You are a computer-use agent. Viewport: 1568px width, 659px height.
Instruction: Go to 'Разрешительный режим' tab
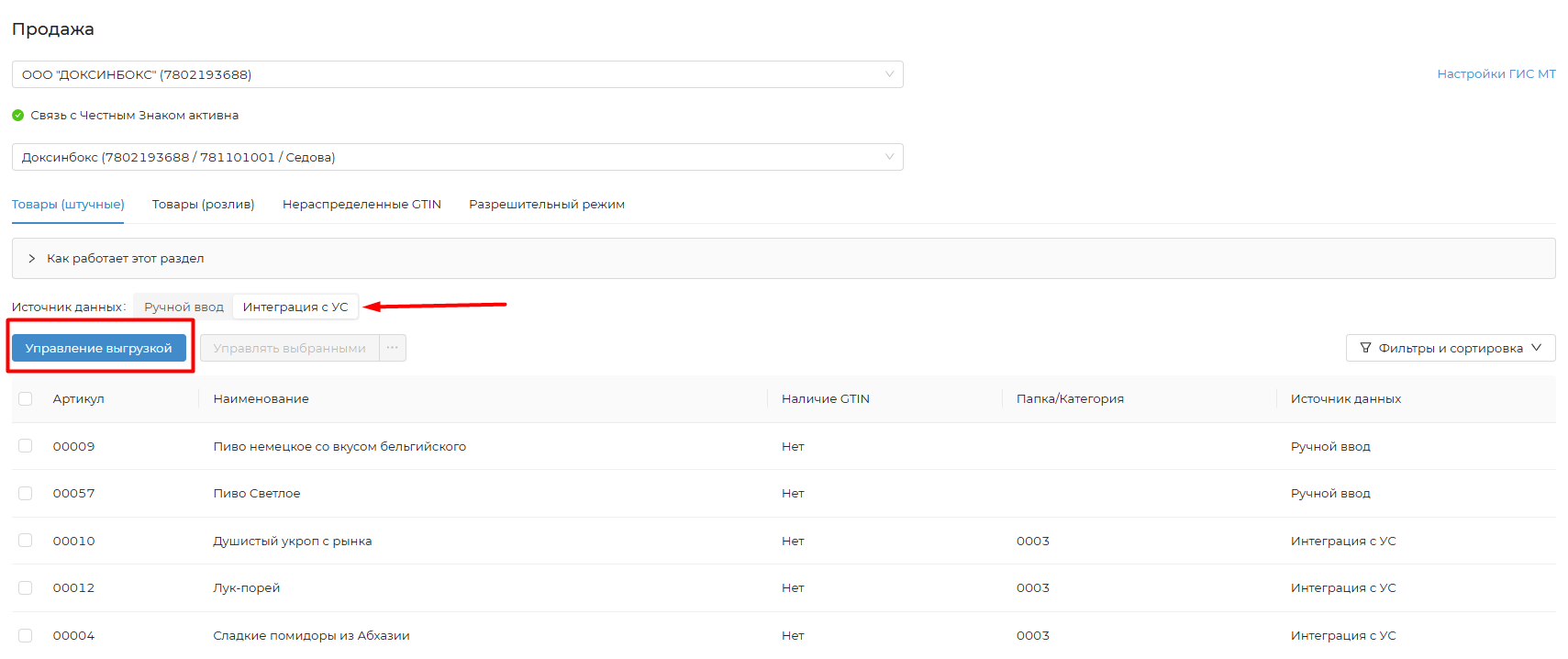547,205
